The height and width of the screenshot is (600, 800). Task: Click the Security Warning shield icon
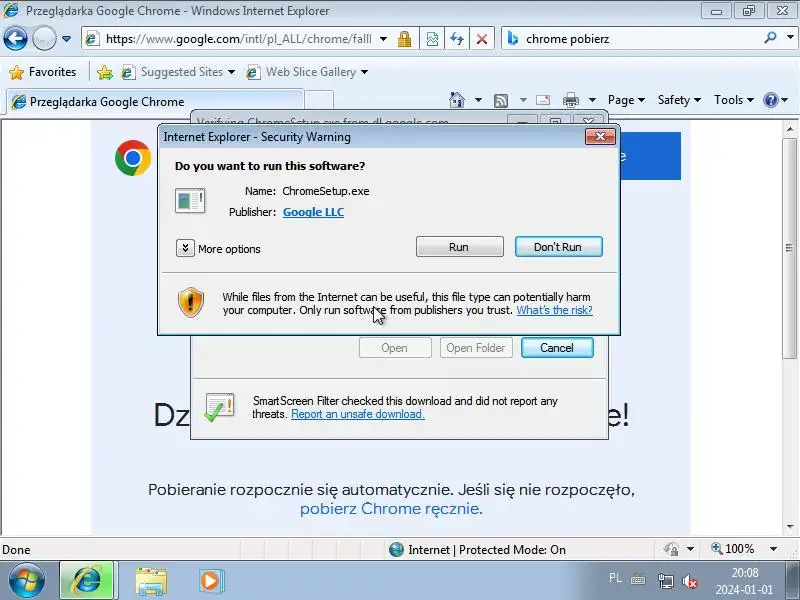click(x=191, y=302)
